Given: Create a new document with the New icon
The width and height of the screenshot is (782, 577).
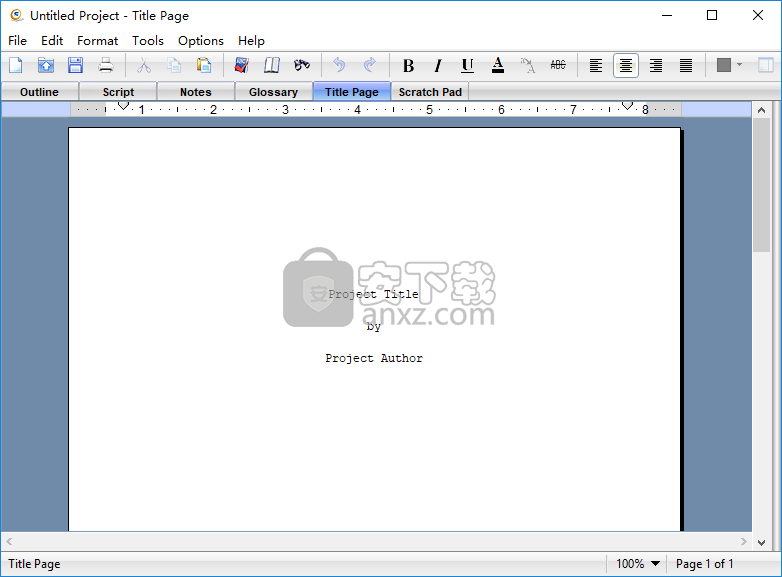Looking at the screenshot, I should coord(16,65).
